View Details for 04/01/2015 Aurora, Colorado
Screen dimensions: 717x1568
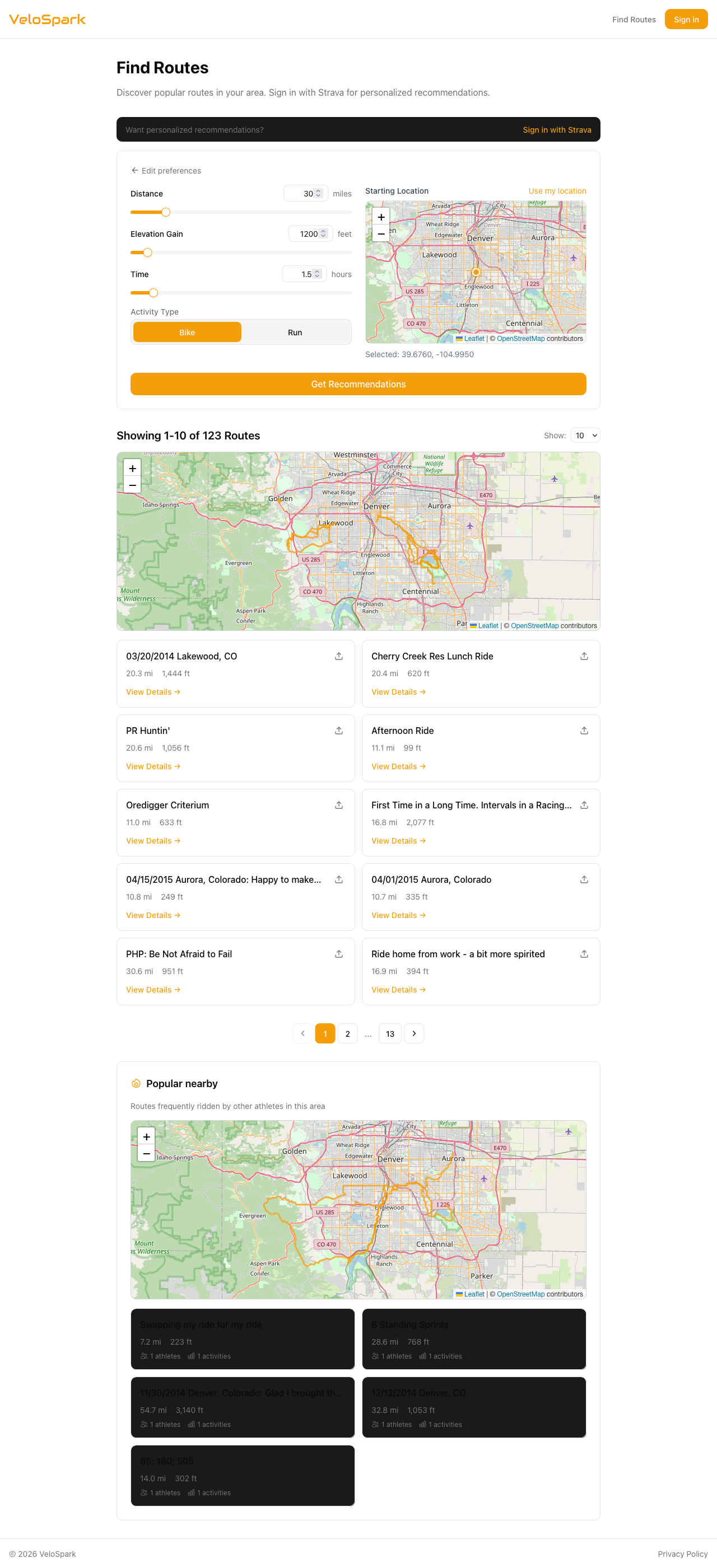click(398, 915)
